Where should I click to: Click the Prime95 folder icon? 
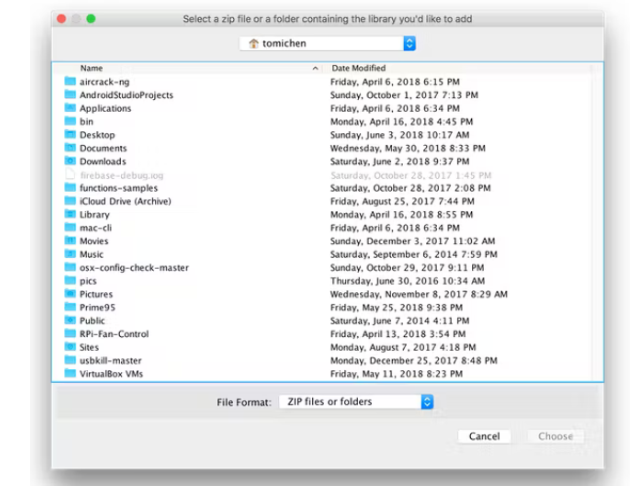[70, 307]
